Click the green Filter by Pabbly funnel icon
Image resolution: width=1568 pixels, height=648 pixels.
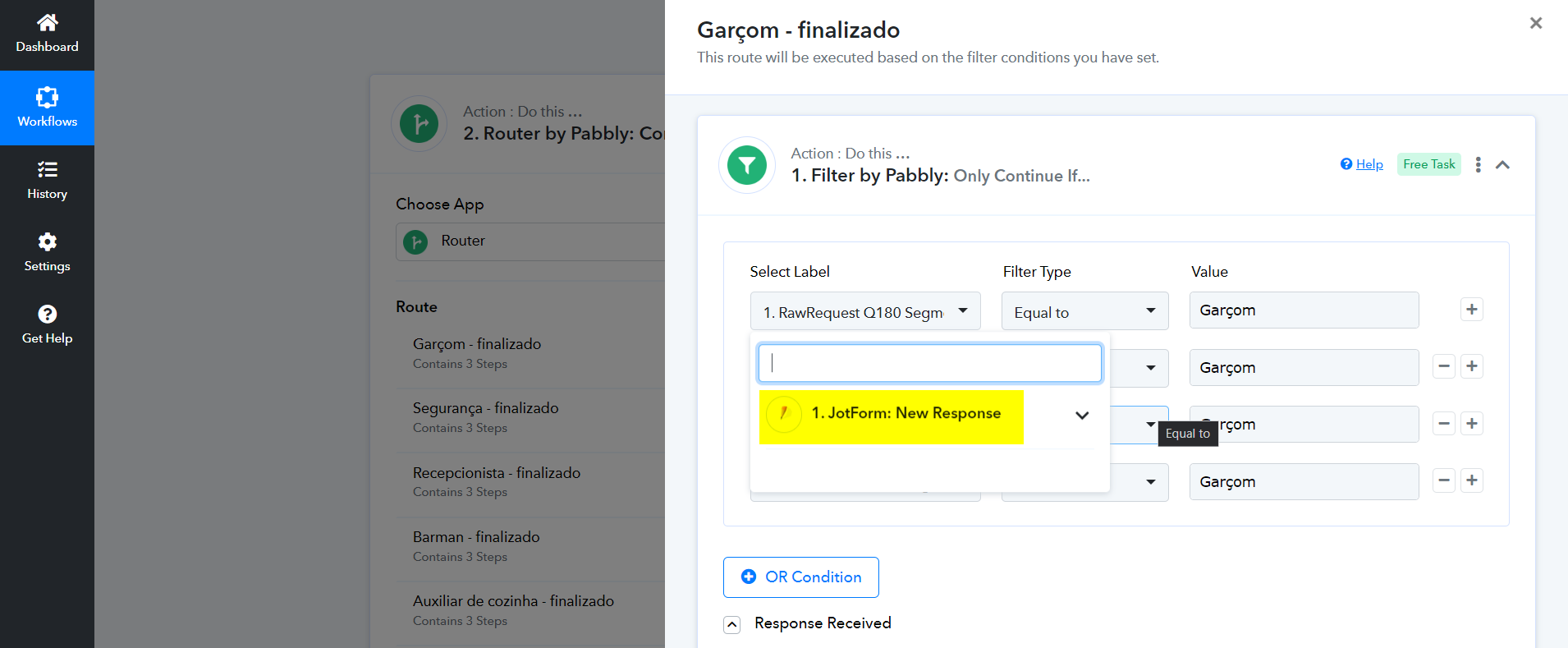click(747, 165)
